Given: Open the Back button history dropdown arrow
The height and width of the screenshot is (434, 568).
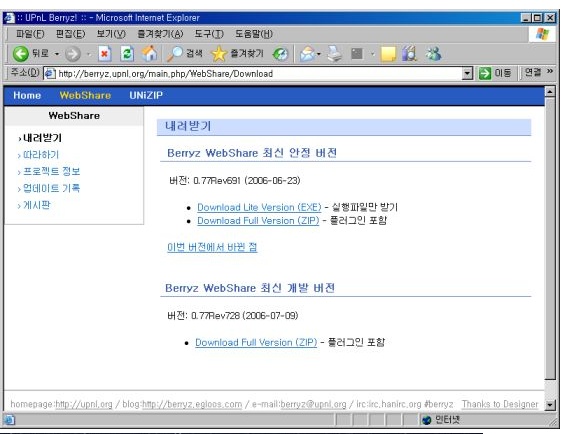Looking at the screenshot, I should pyautogui.click(x=57, y=54).
